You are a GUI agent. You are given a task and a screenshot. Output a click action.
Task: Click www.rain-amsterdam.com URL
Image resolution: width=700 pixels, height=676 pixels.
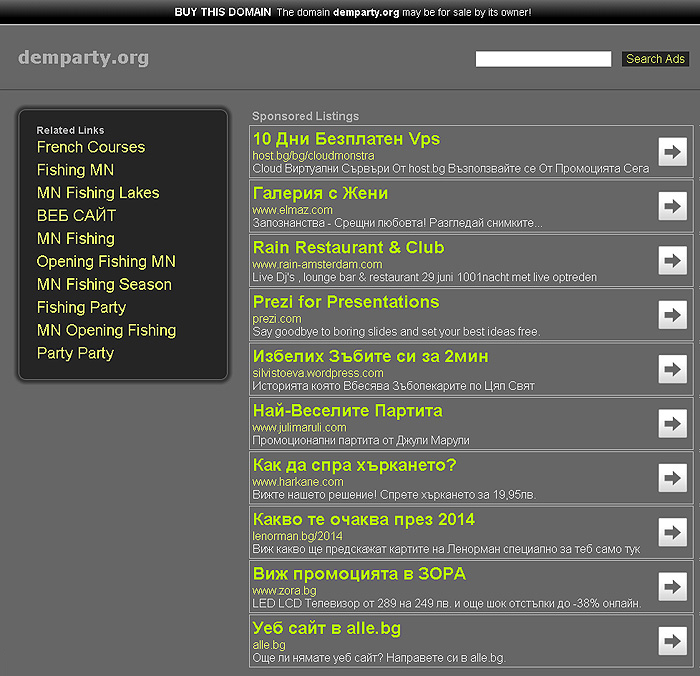[x=317, y=264]
